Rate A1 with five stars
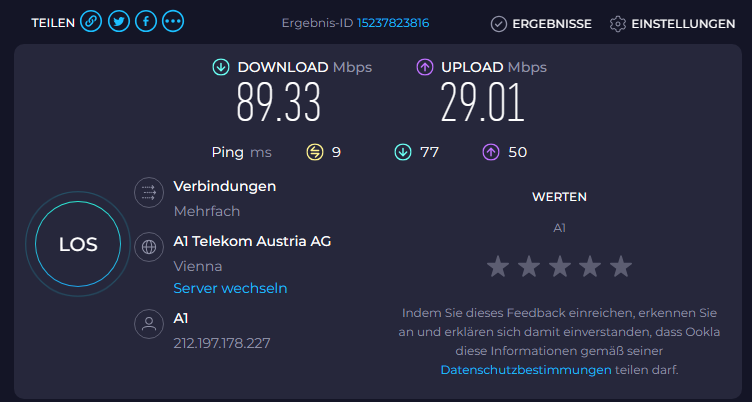752x402 pixels. point(621,267)
